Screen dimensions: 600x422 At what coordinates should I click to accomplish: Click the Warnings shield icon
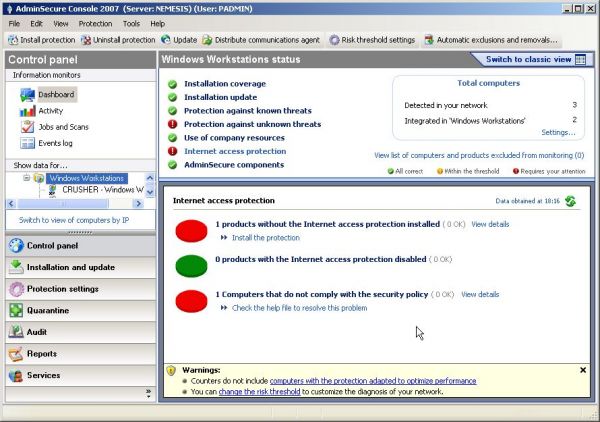[171, 370]
